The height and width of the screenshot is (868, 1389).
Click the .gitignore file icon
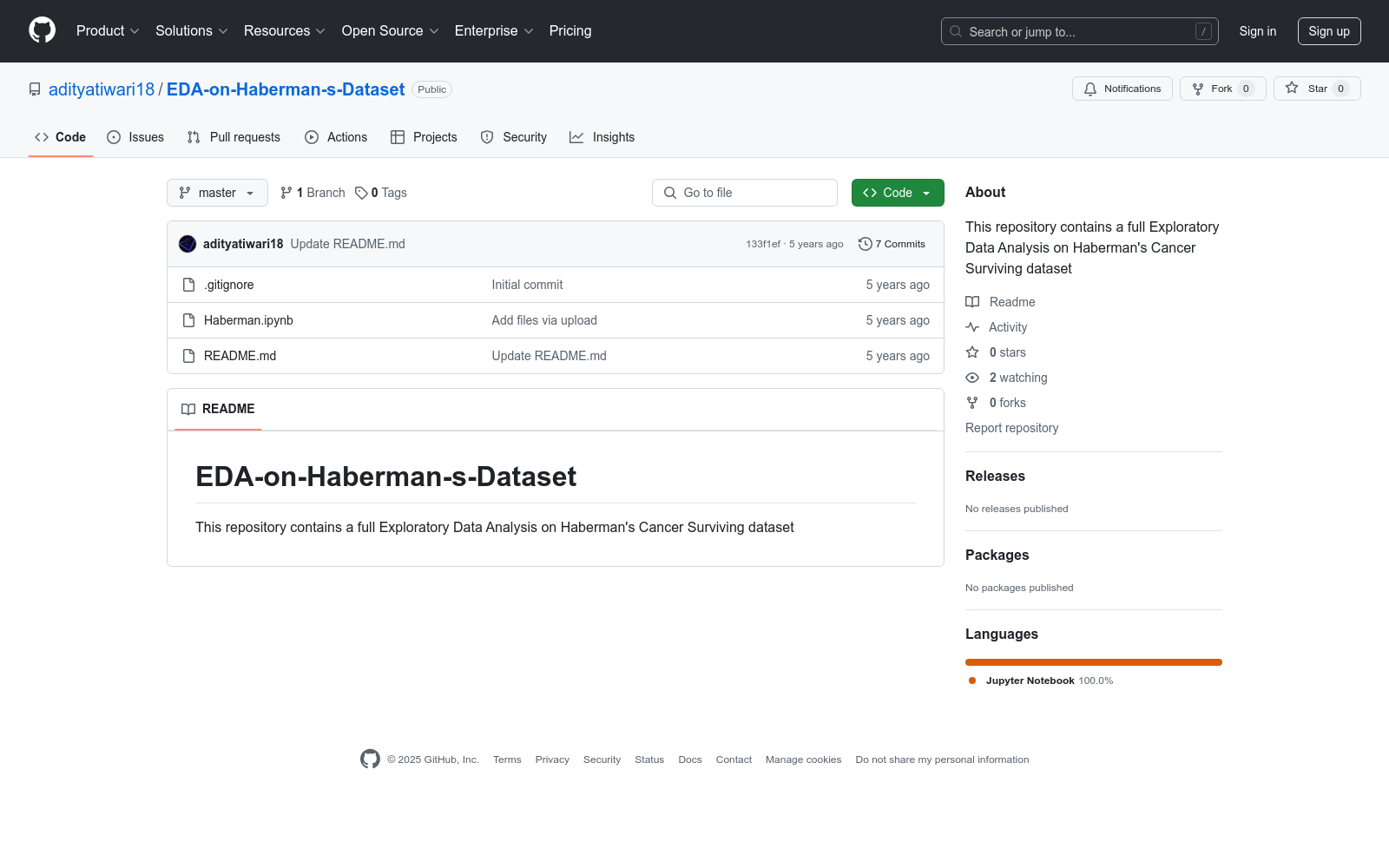[188, 285]
